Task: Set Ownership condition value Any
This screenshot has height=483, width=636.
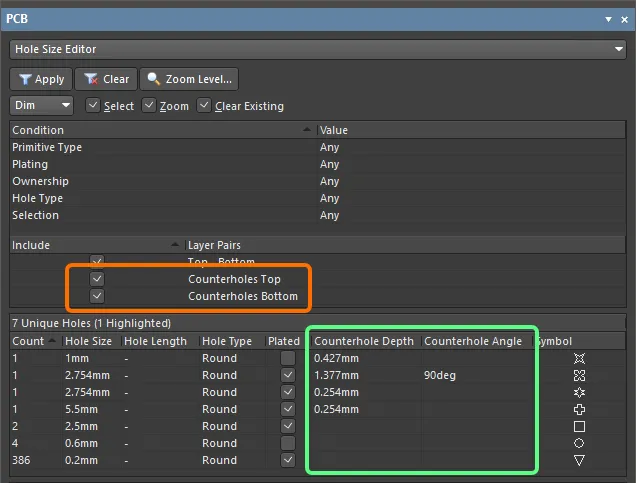Action: tap(329, 181)
